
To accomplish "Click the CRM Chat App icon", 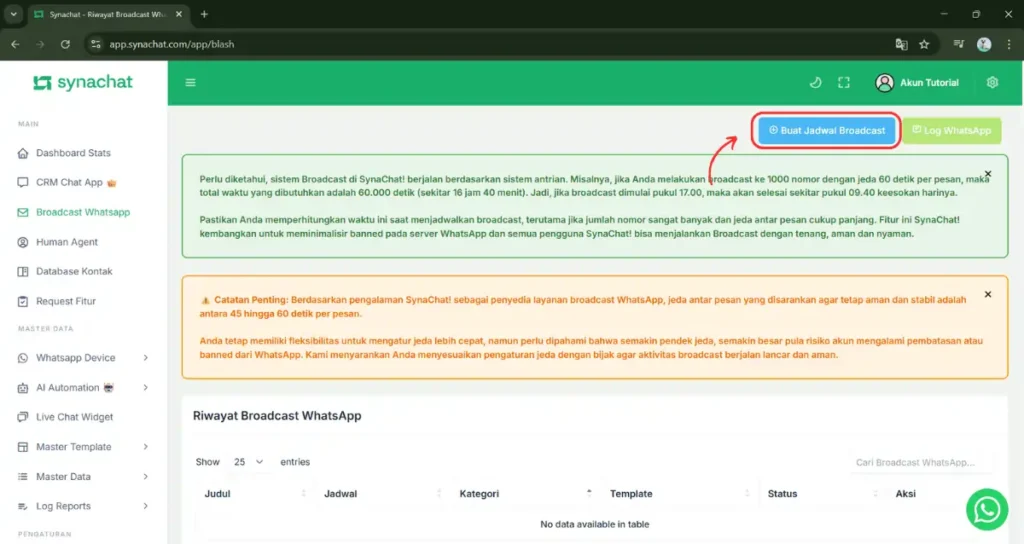I will [x=23, y=182].
